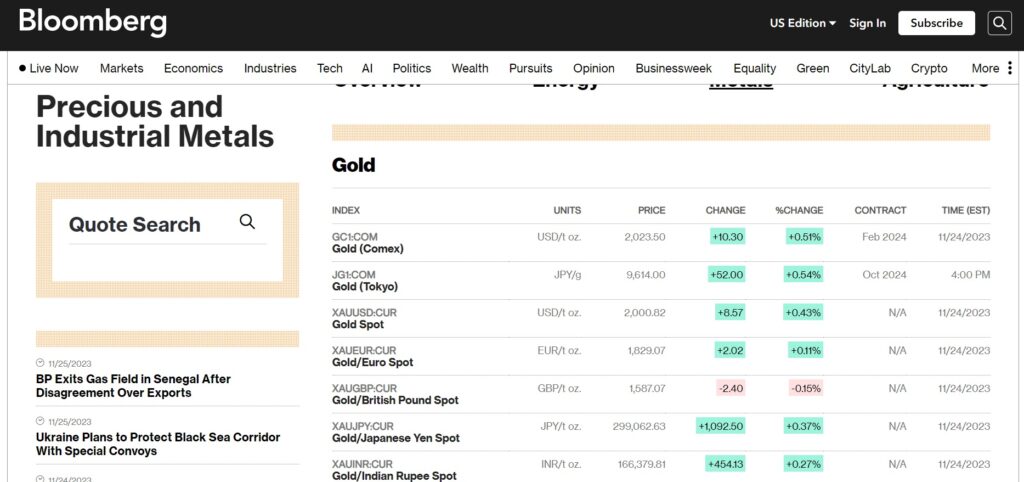Click the Bloomberg logo
This screenshot has width=1024, height=482.
click(x=93, y=23)
